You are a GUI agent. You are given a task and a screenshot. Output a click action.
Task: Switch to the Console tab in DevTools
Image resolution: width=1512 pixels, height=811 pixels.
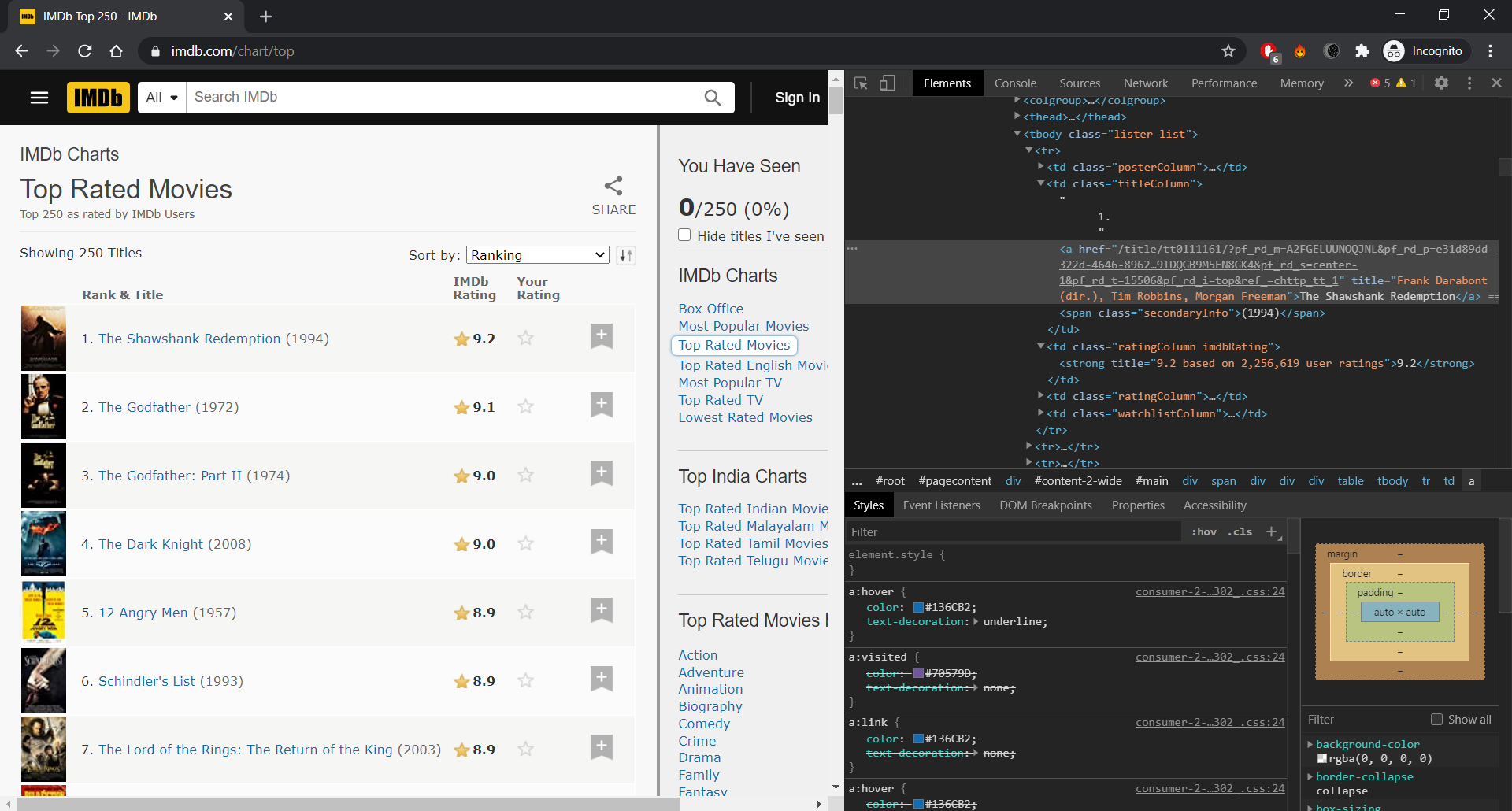pyautogui.click(x=1014, y=83)
